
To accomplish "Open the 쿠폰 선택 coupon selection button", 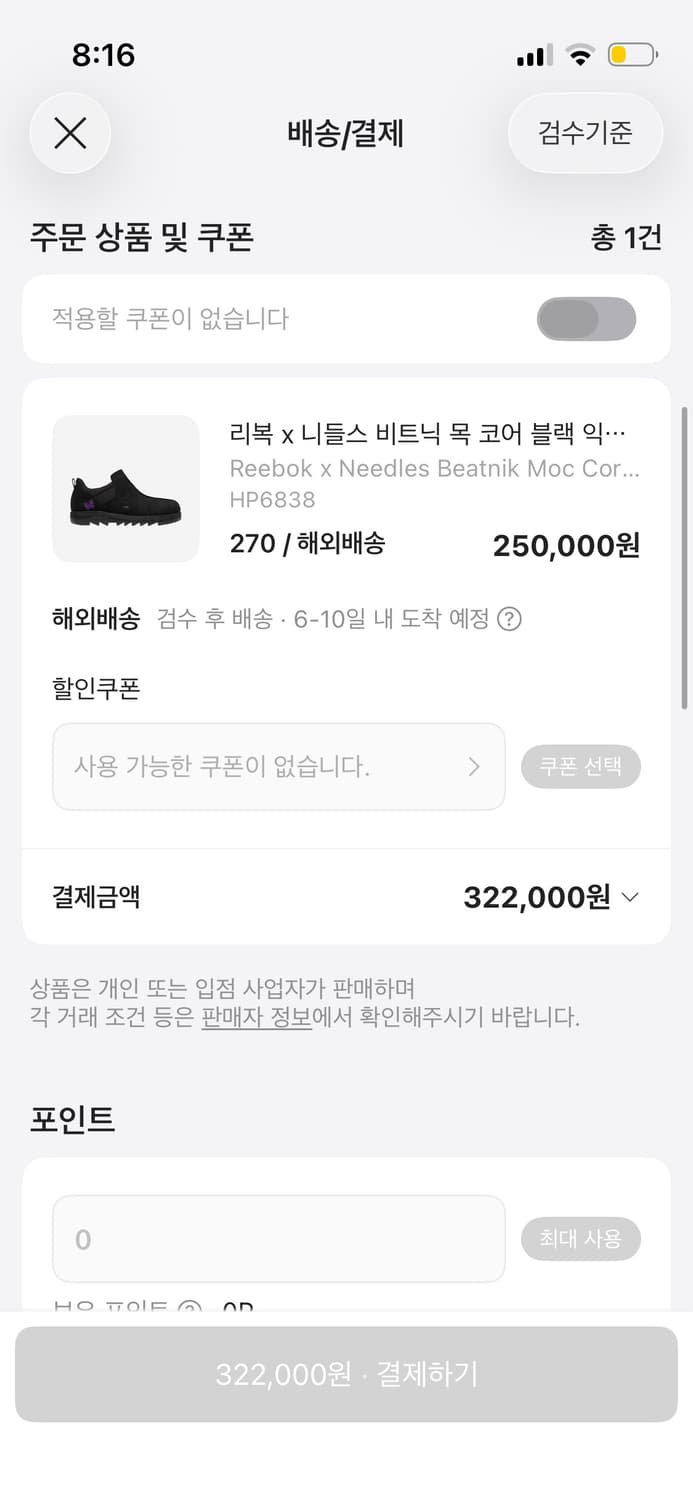I will [581, 766].
